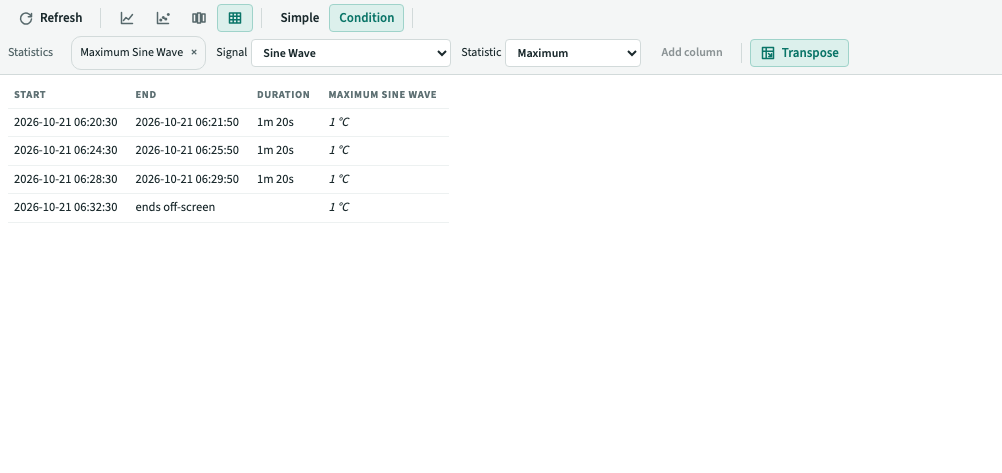Open the Signal dropdown showing Sine Wave
Image resolution: width=1002 pixels, height=473 pixels.
pos(351,53)
